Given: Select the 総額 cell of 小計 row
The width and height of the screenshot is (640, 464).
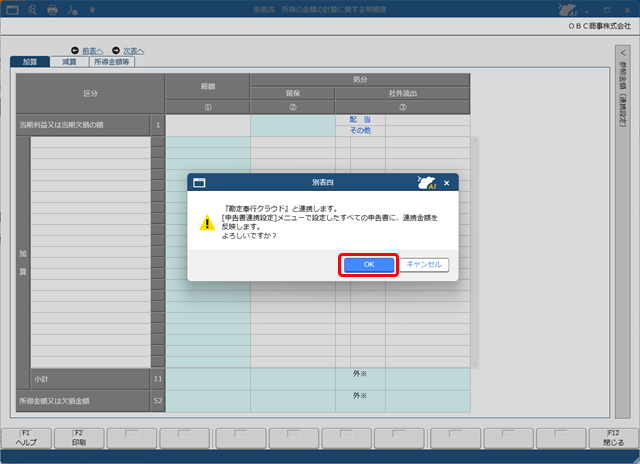Looking at the screenshot, I should tap(208, 379).
